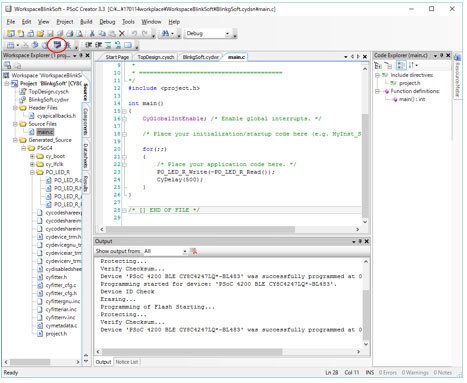Expand the cy_boot folder
Screen dimensions: 467x383
coord(32,156)
